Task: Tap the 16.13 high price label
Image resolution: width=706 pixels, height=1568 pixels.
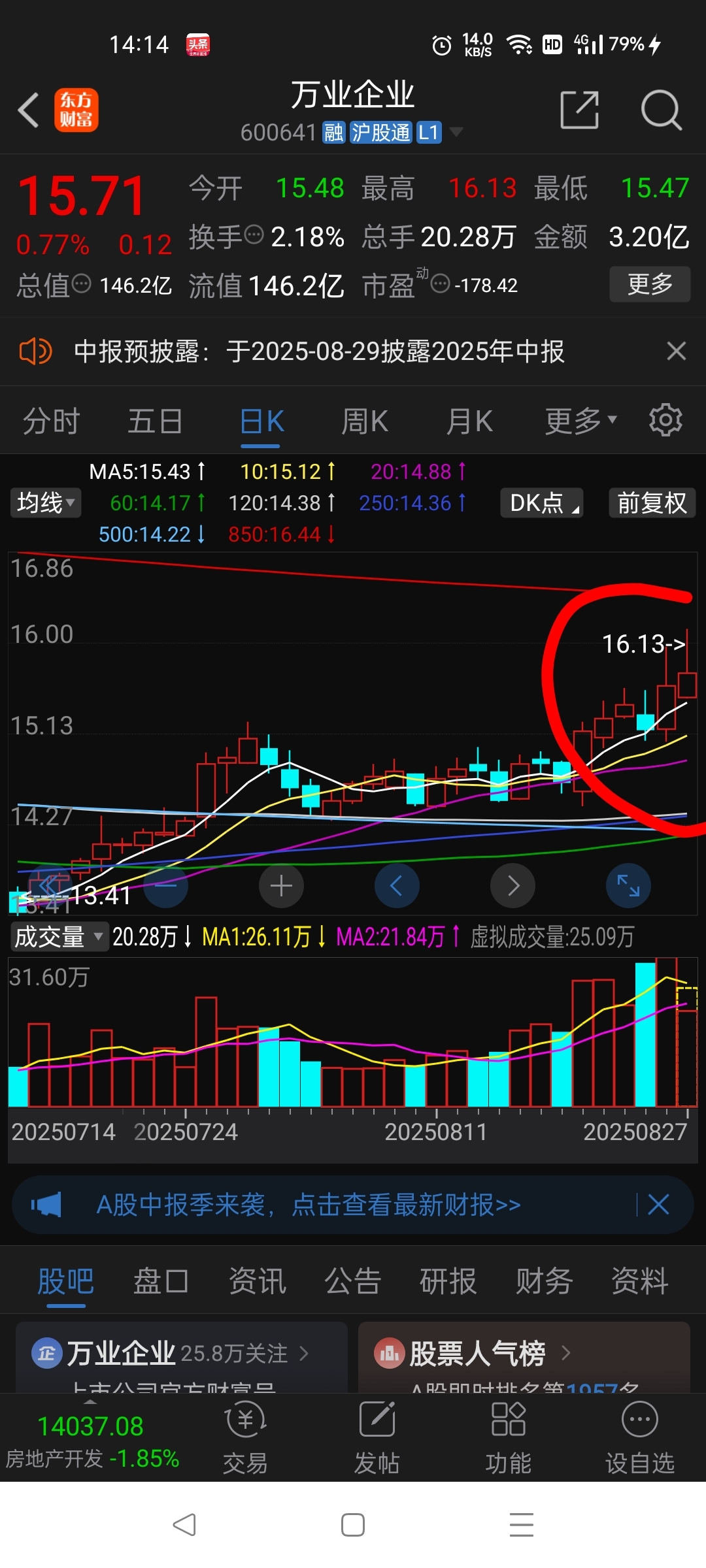Action: (643, 644)
